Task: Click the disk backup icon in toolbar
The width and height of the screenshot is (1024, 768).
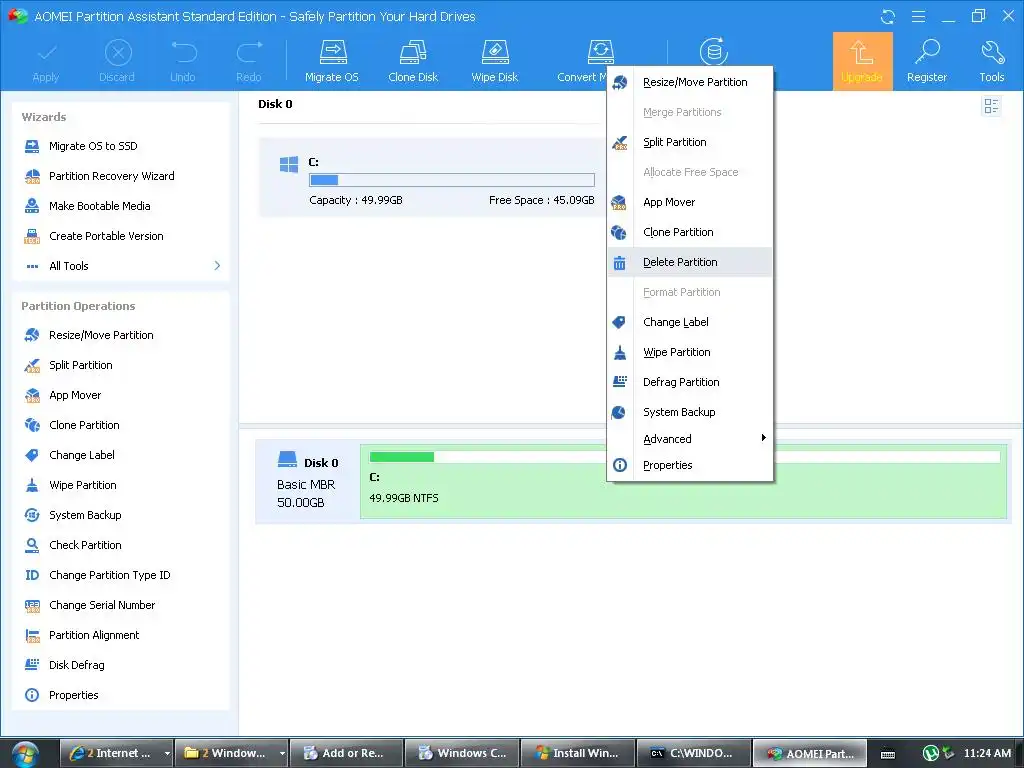Action: (714, 52)
